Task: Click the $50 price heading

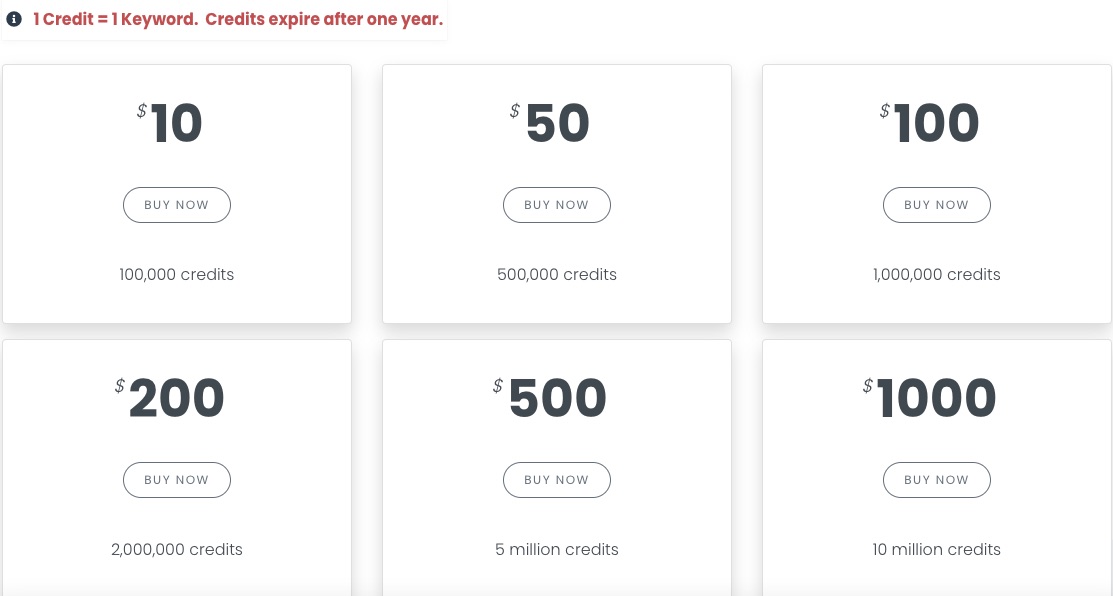Action: coord(550,123)
